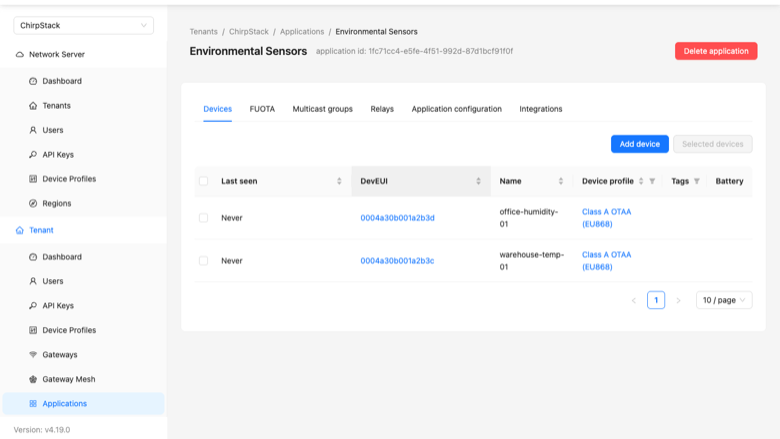The image size is (780, 439).
Task: Click the Add device button
Action: tap(640, 144)
